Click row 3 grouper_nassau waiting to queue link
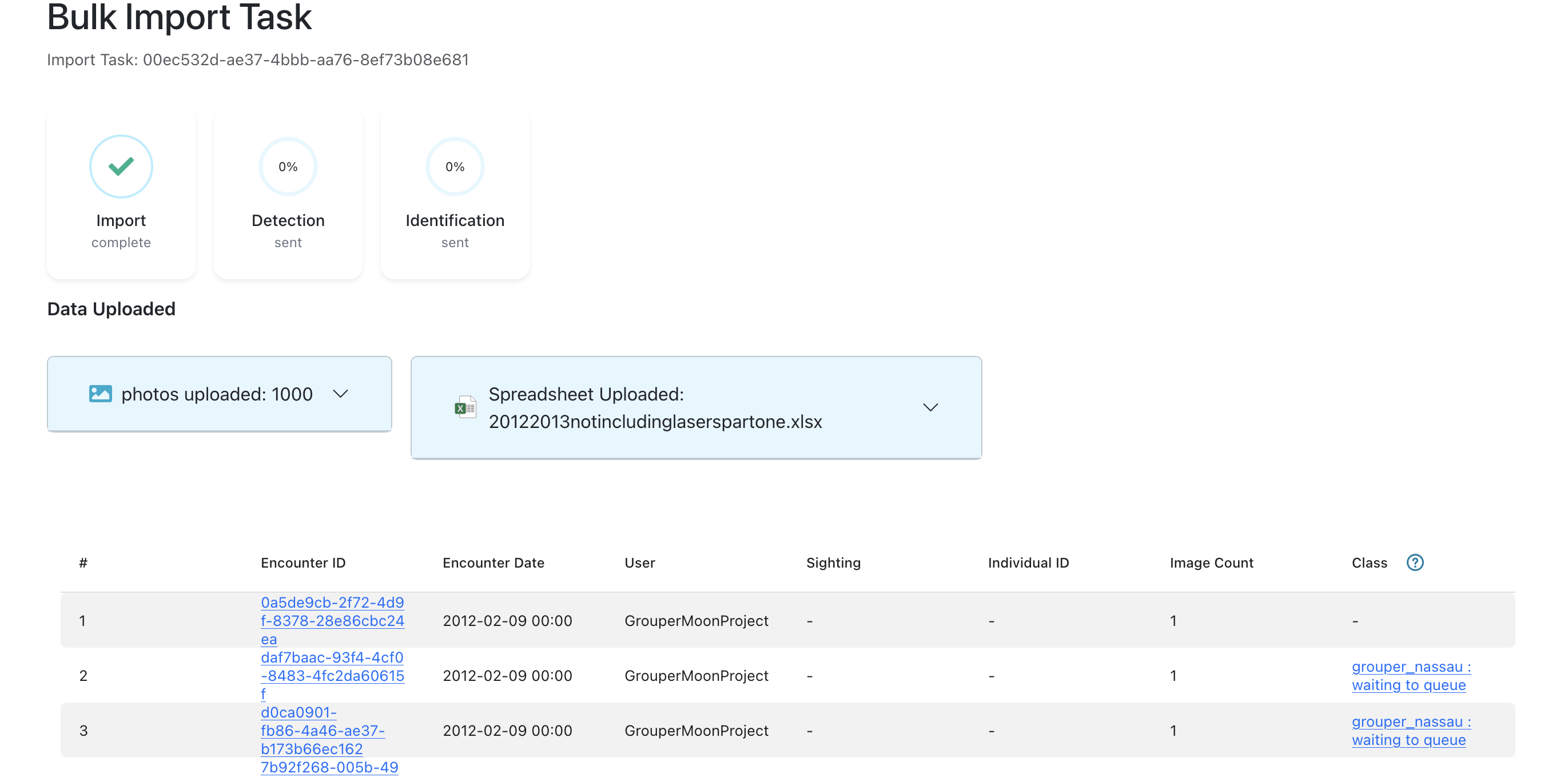The width and height of the screenshot is (1568, 777). [1410, 730]
